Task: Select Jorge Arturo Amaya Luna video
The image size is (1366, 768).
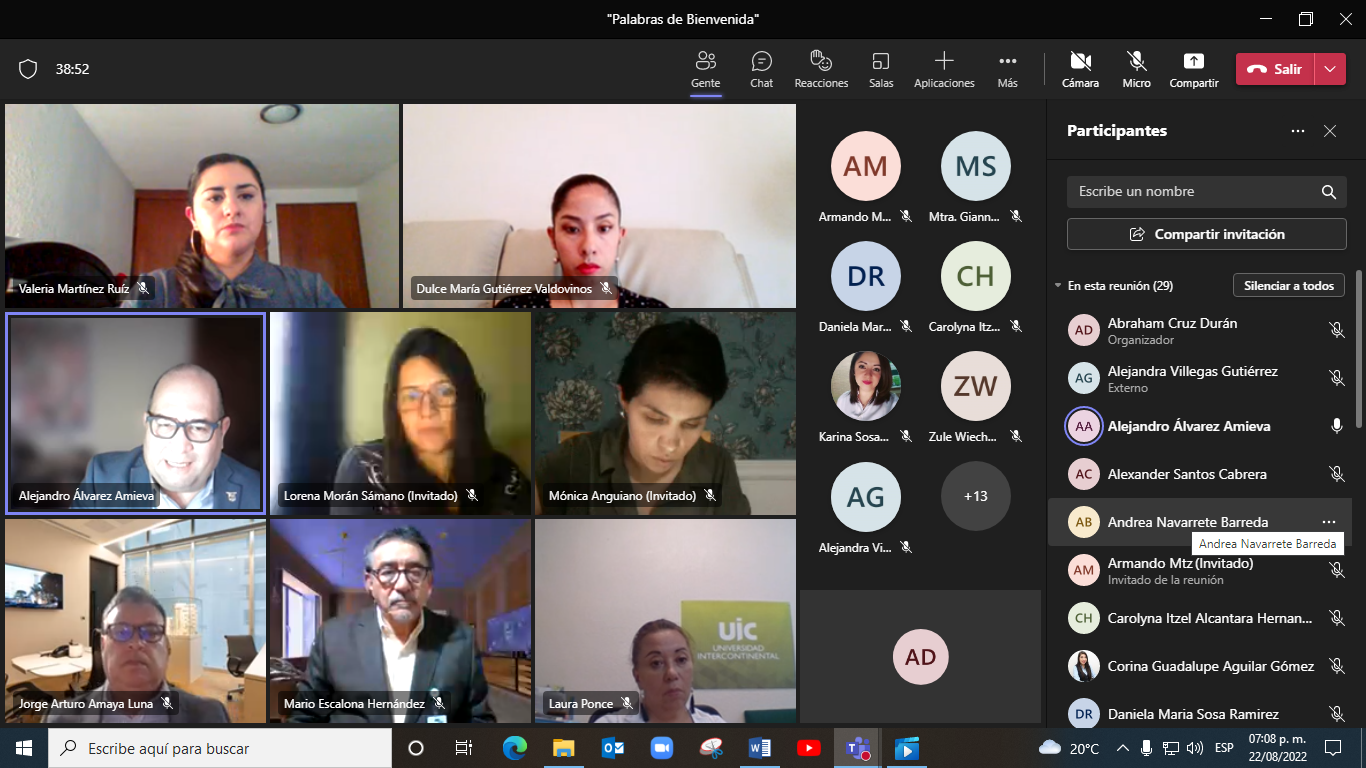Action: [135, 621]
